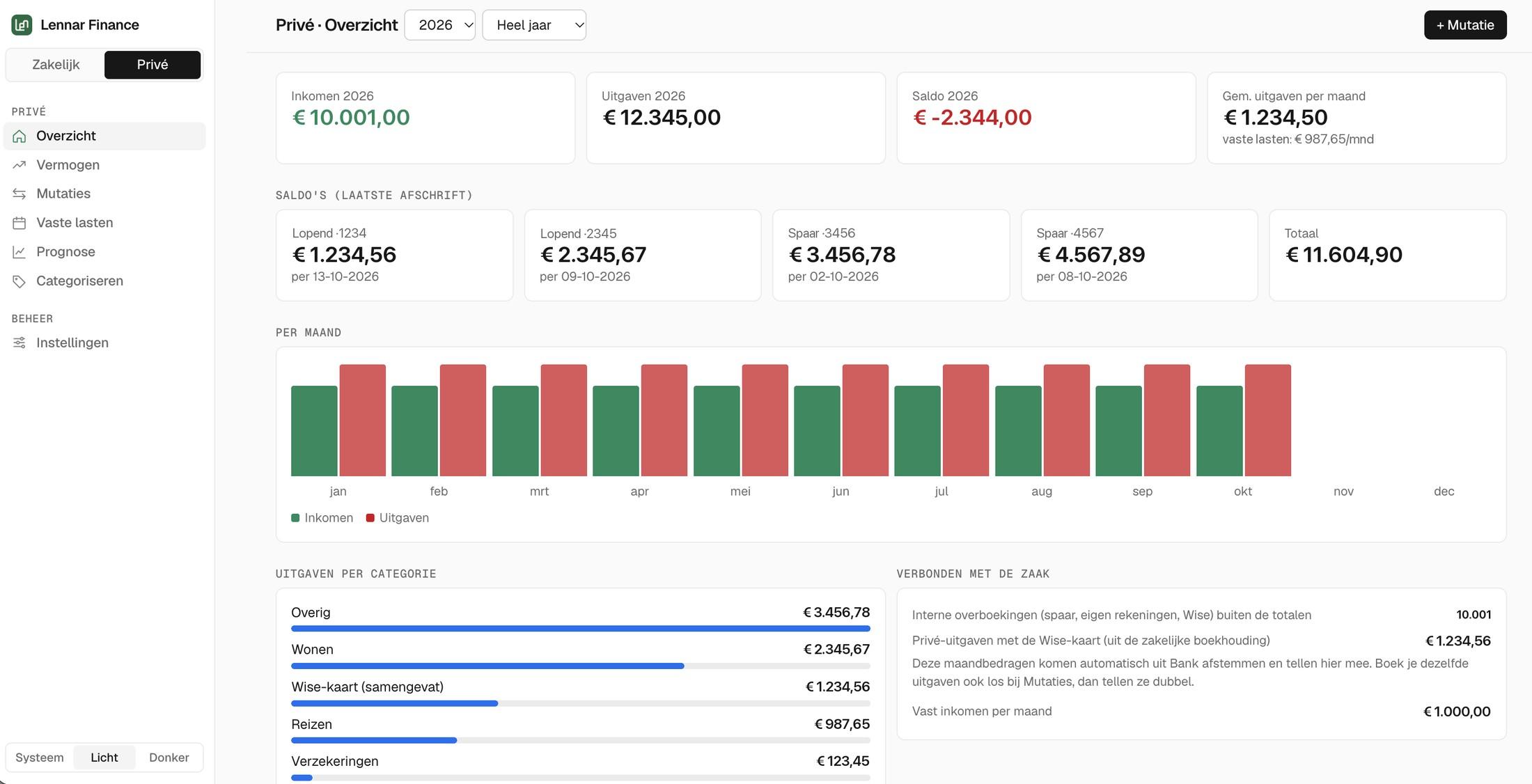Open Mutaties in sidebar
Viewport: 1532px width, 784px height.
tap(104, 194)
